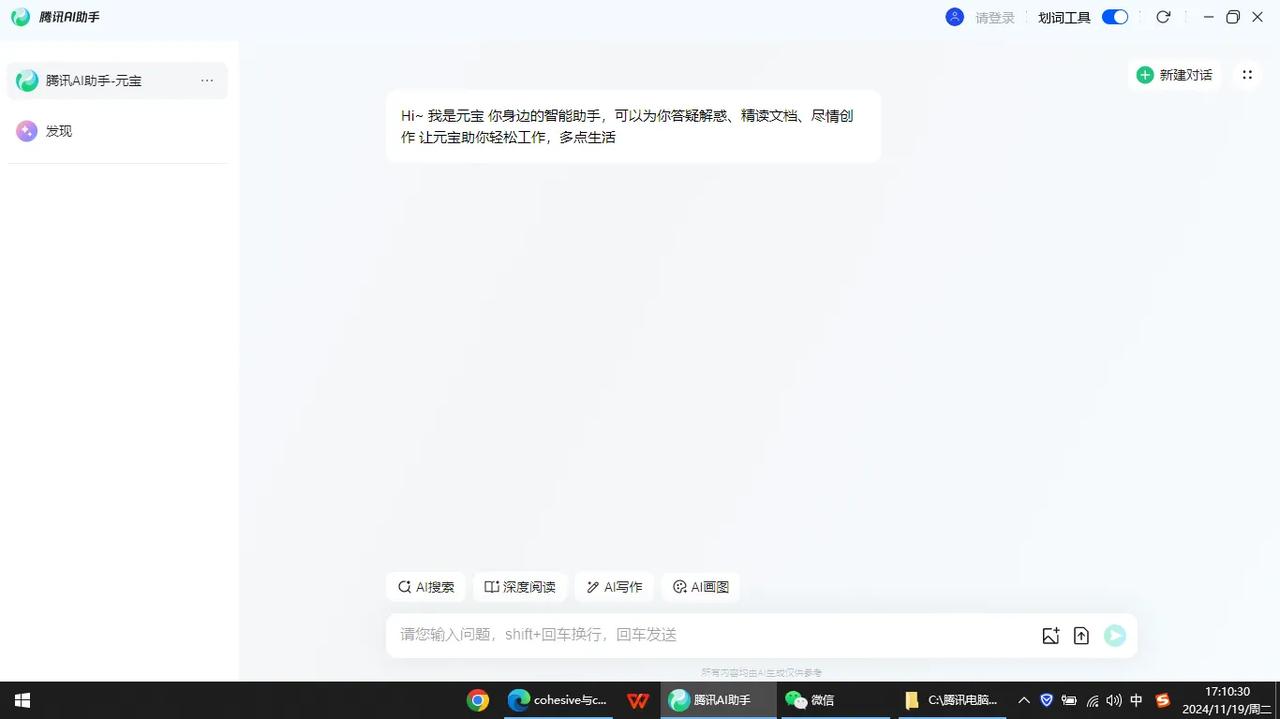Click the Sogou input method tray icon
This screenshot has height=719, width=1280.
click(1162, 700)
